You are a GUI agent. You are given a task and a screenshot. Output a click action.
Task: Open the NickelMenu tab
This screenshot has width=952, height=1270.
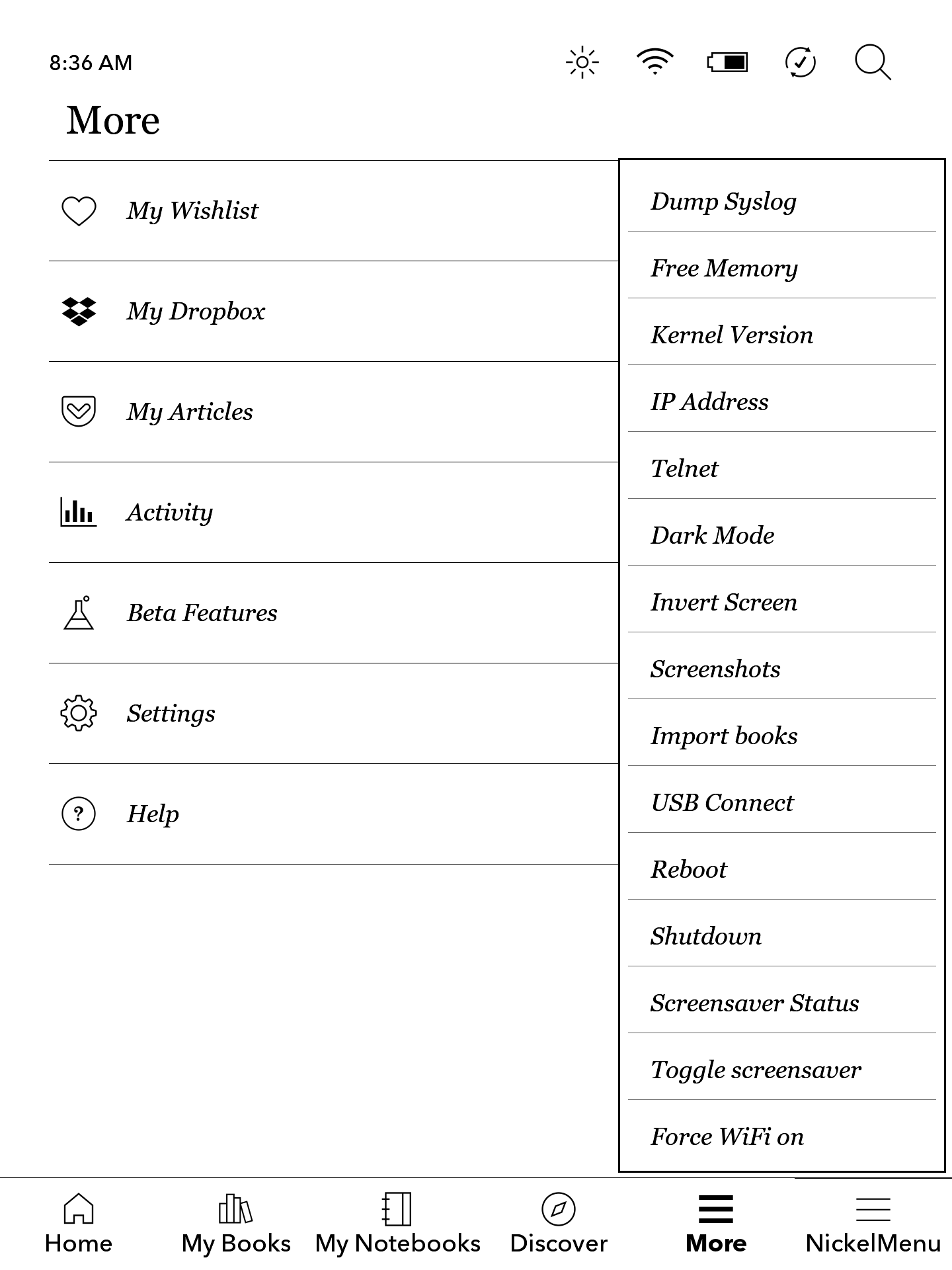pyautogui.click(x=873, y=1224)
